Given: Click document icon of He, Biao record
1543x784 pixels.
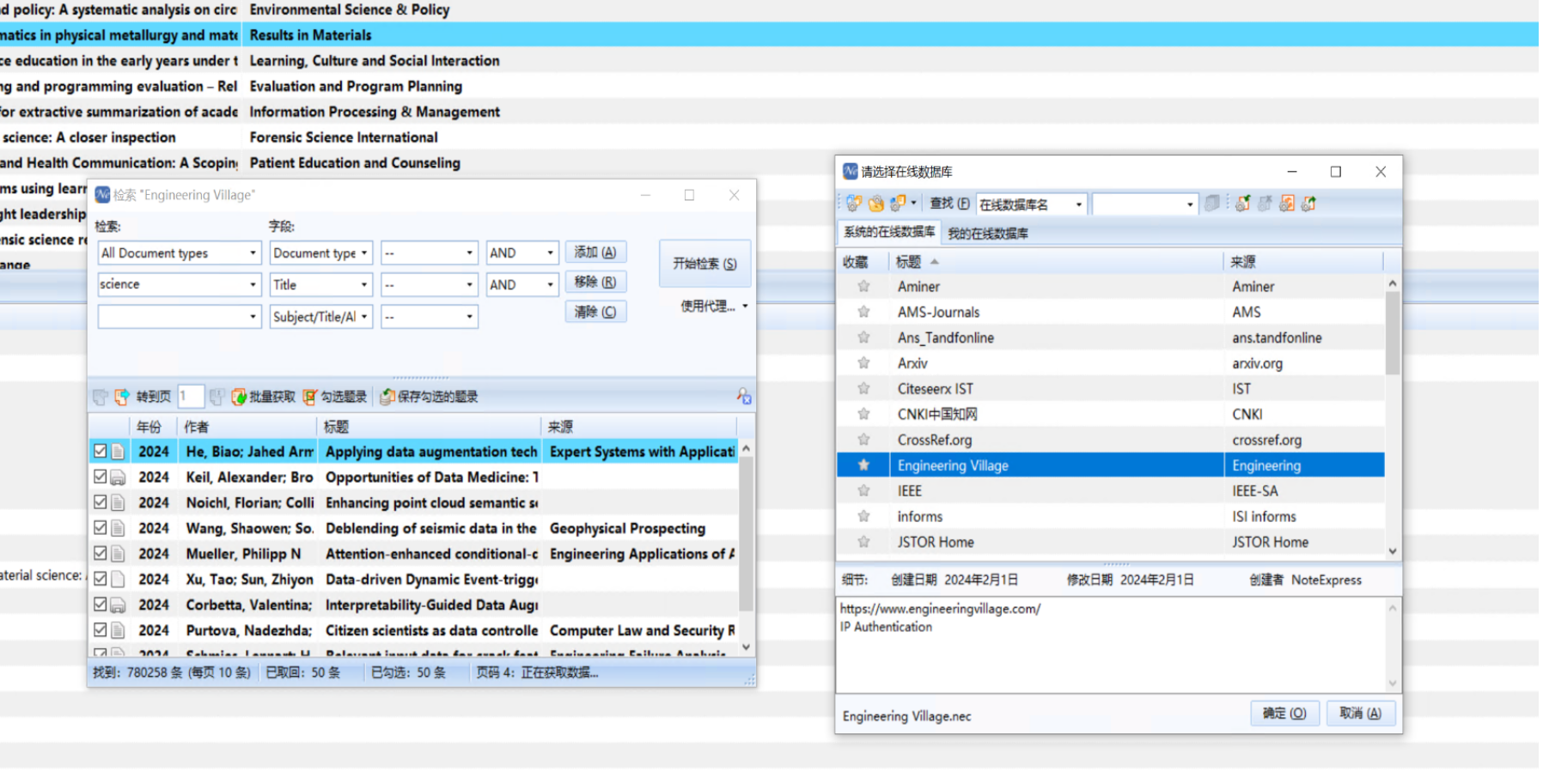Looking at the screenshot, I should pyautogui.click(x=118, y=452).
